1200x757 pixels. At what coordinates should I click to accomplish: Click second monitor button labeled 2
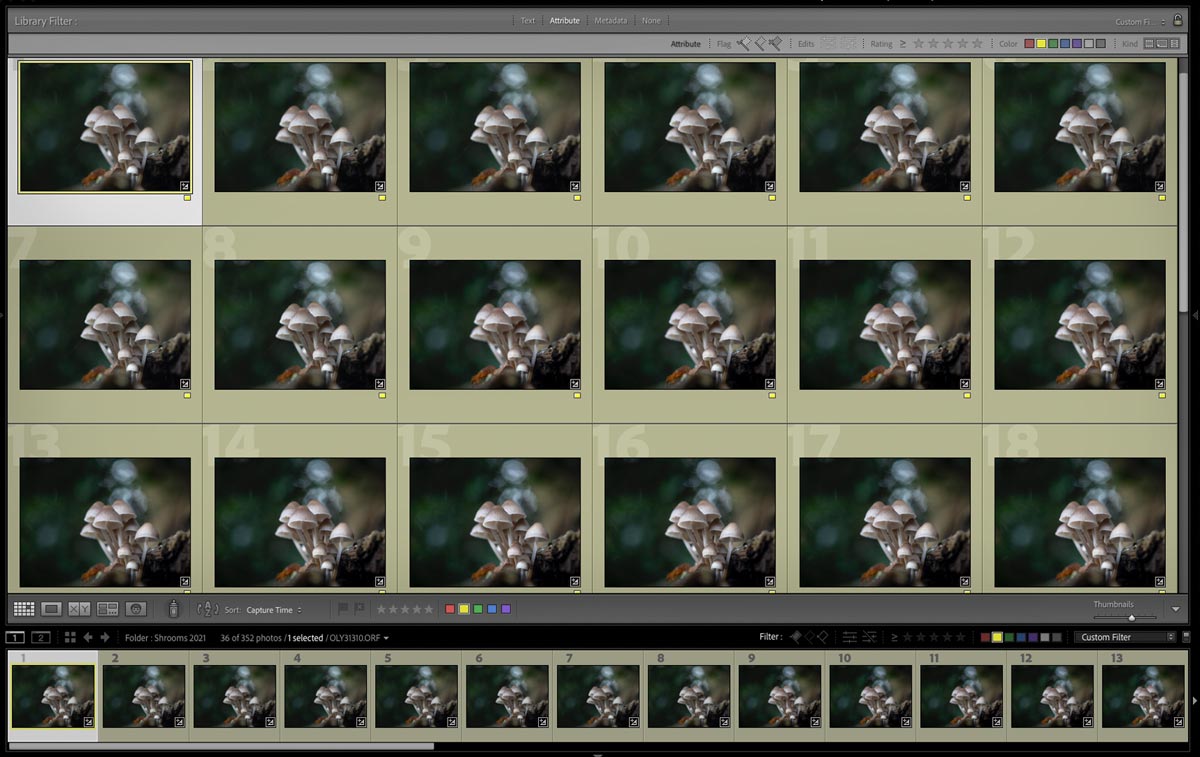(41, 637)
